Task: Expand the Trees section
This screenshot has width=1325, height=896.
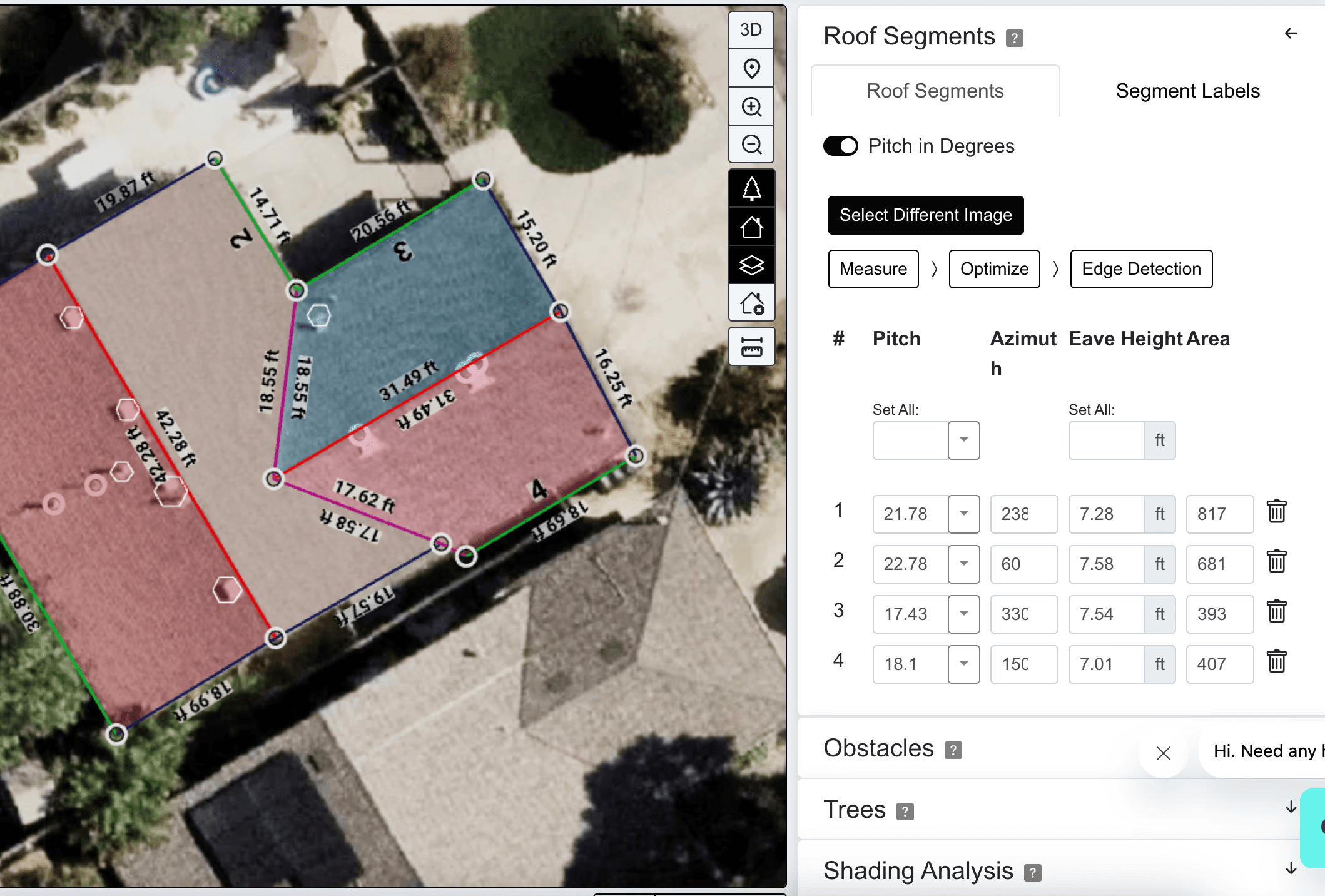Action: 1290,808
